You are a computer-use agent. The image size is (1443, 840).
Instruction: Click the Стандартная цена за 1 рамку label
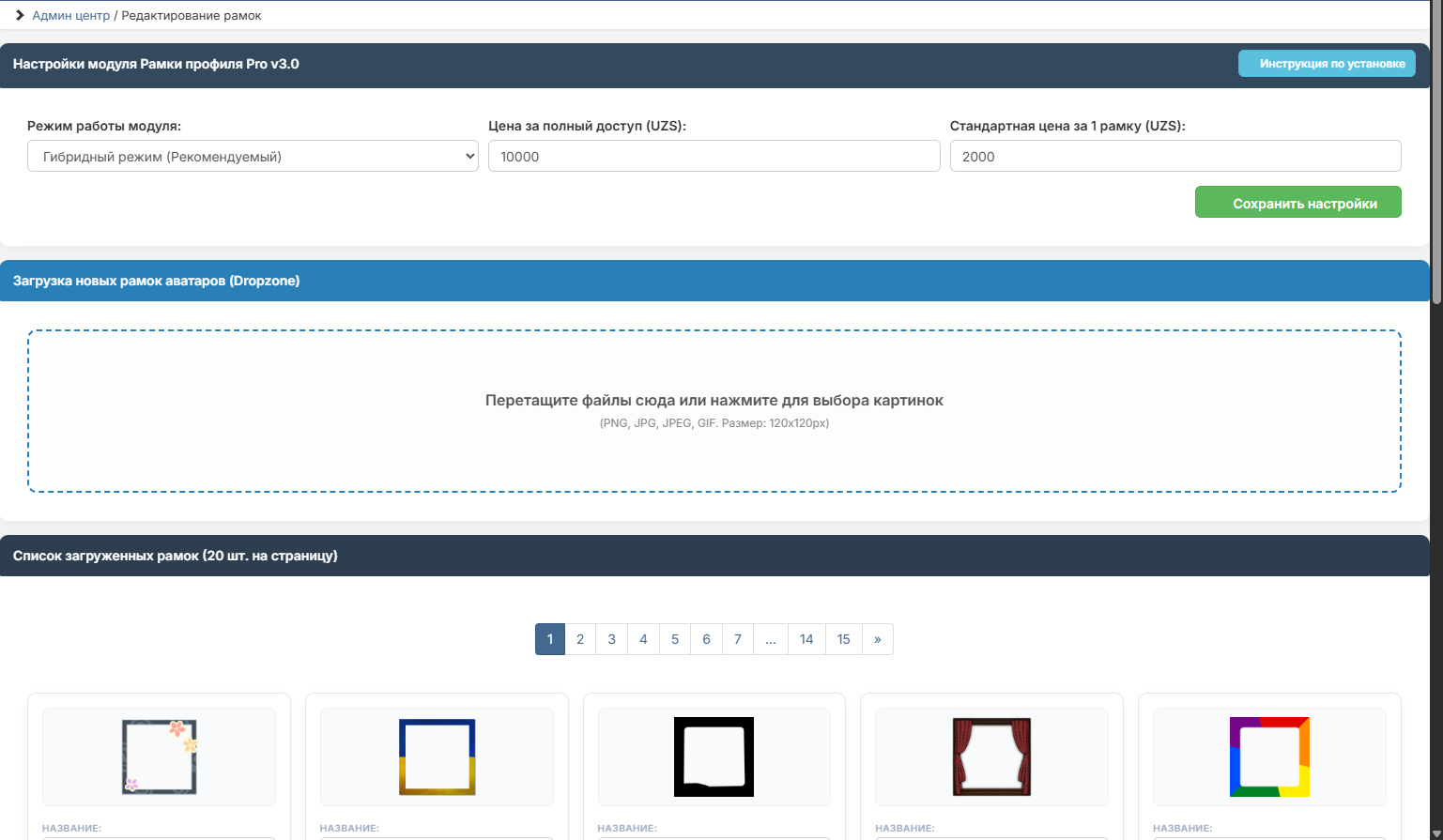[1067, 126]
